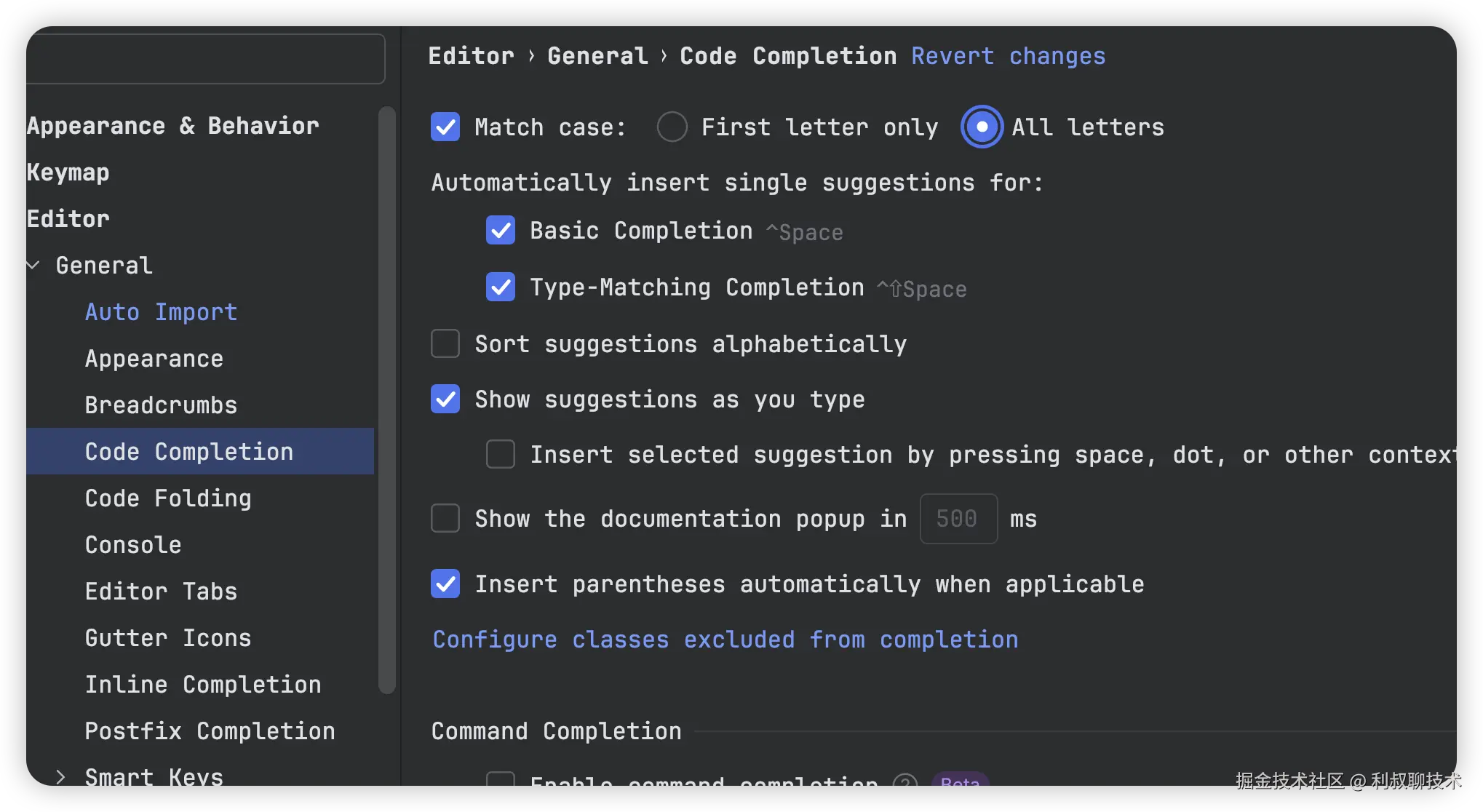Click the help icon beside Enable command completion
Screen dimensions: 1483x812
pos(904,781)
